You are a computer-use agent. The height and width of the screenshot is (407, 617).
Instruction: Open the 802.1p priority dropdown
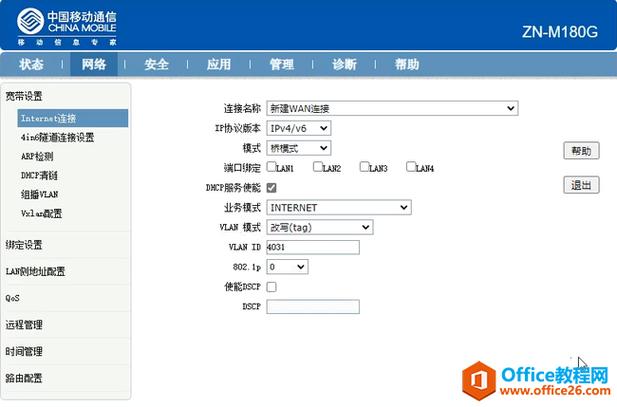click(x=287, y=267)
